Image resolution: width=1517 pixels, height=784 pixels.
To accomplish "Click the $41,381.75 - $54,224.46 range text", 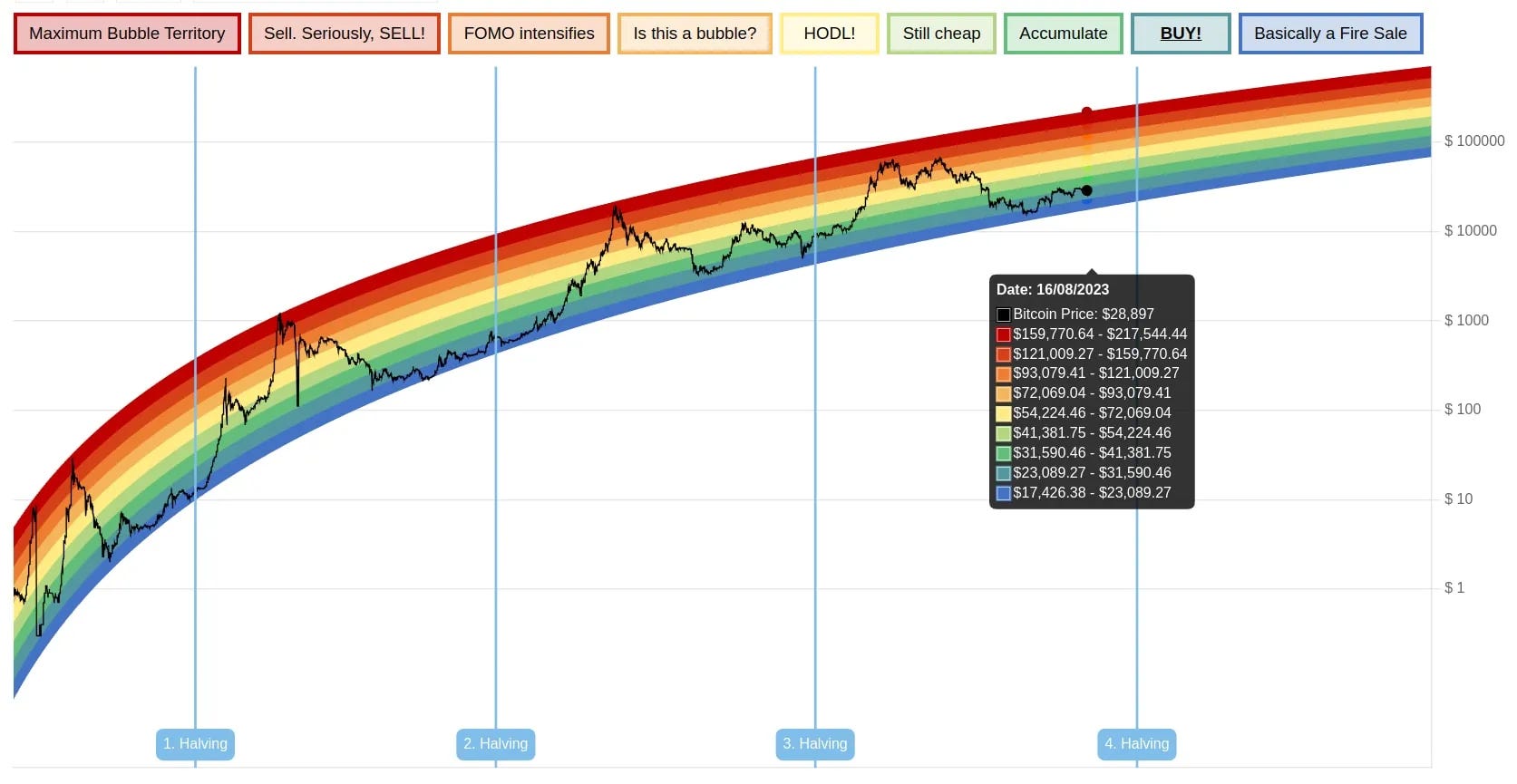I will (1092, 433).
